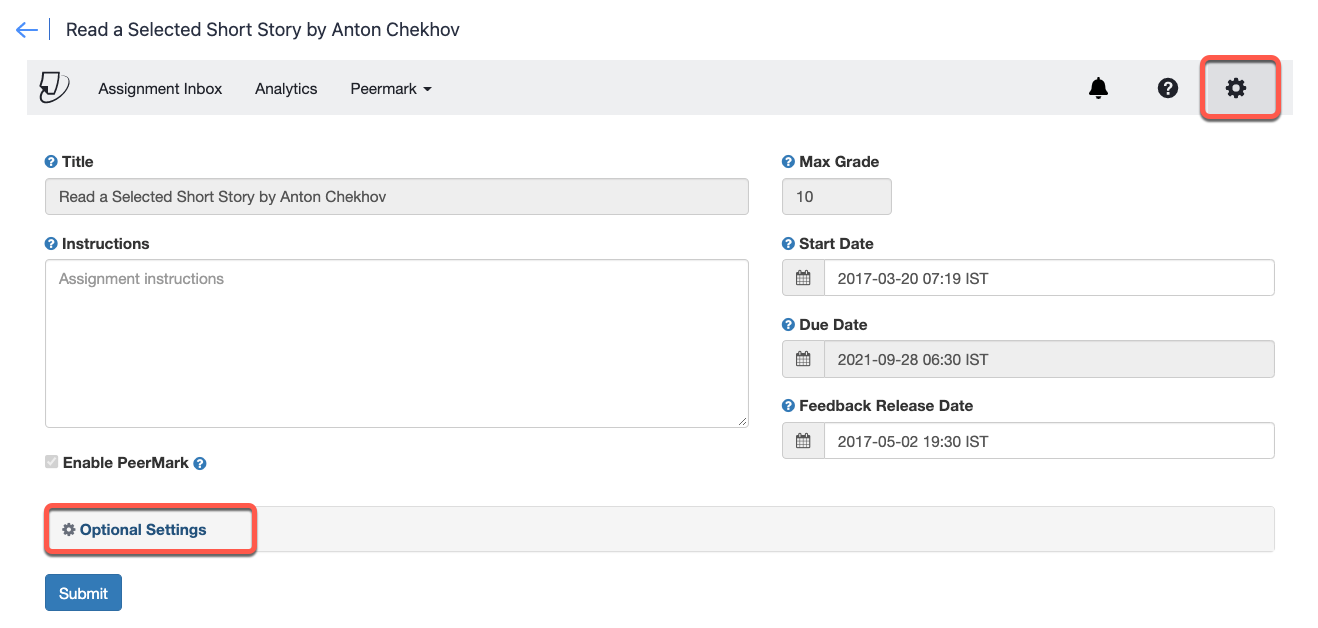Click the Feedback Release Date field
Viewport: 1318px width, 628px height.
click(1048, 441)
